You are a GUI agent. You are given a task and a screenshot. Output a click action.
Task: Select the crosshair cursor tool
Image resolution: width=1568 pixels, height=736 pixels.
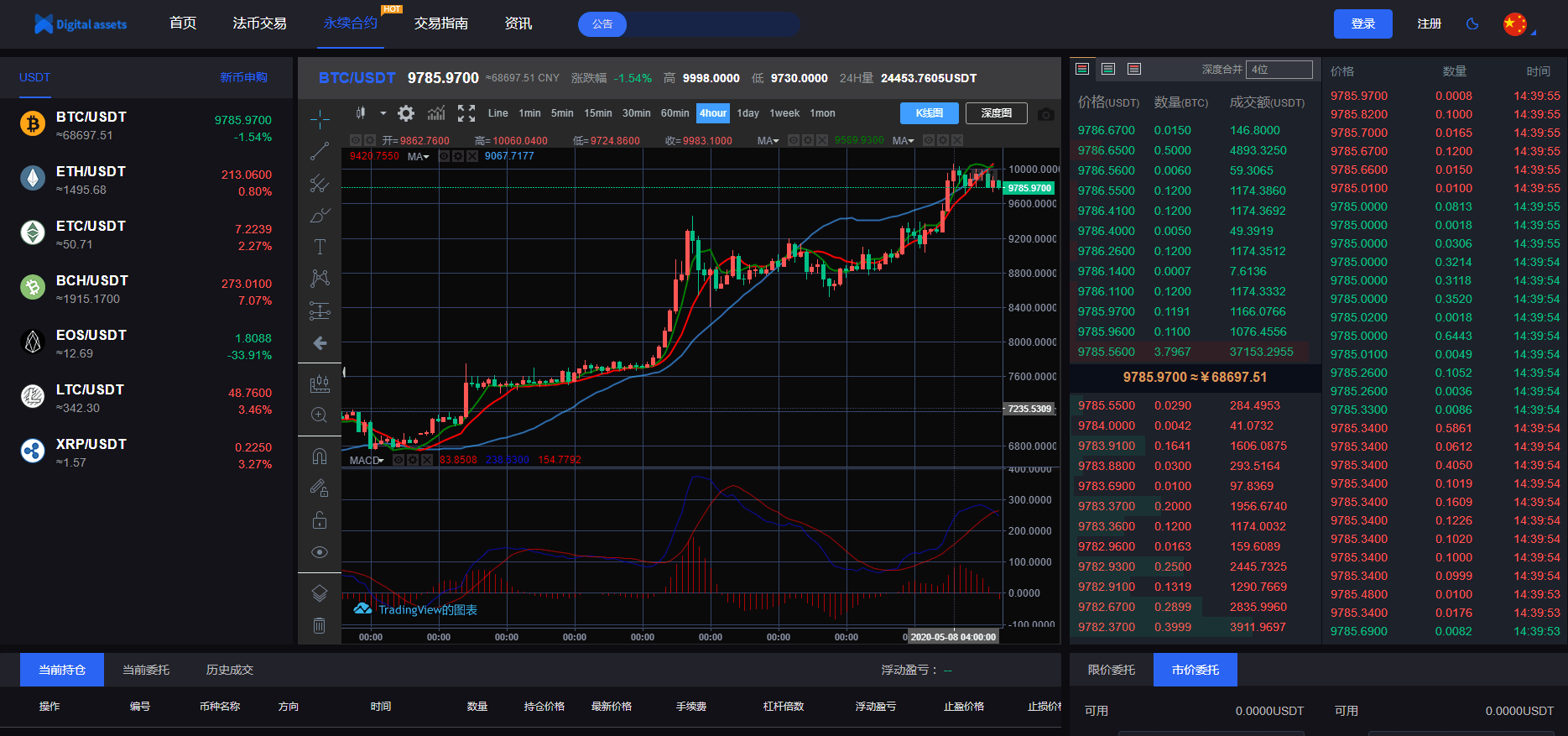(320, 119)
